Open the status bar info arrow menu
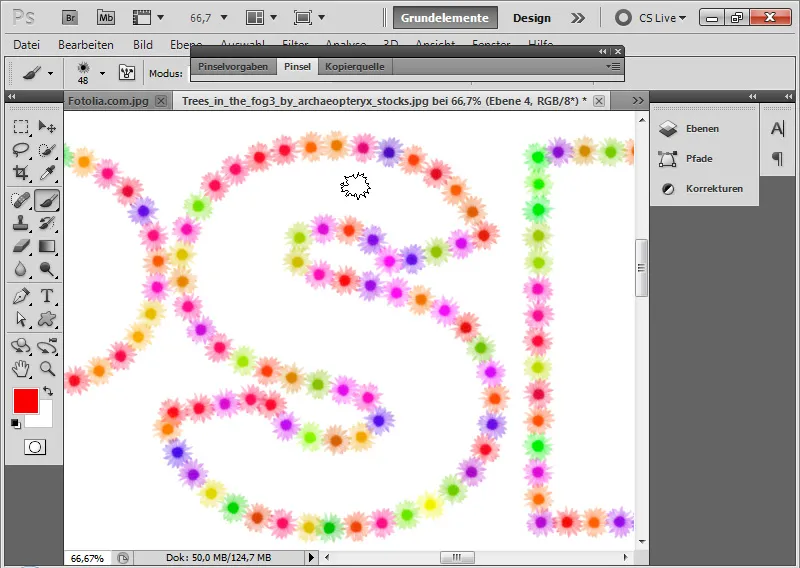 point(311,558)
